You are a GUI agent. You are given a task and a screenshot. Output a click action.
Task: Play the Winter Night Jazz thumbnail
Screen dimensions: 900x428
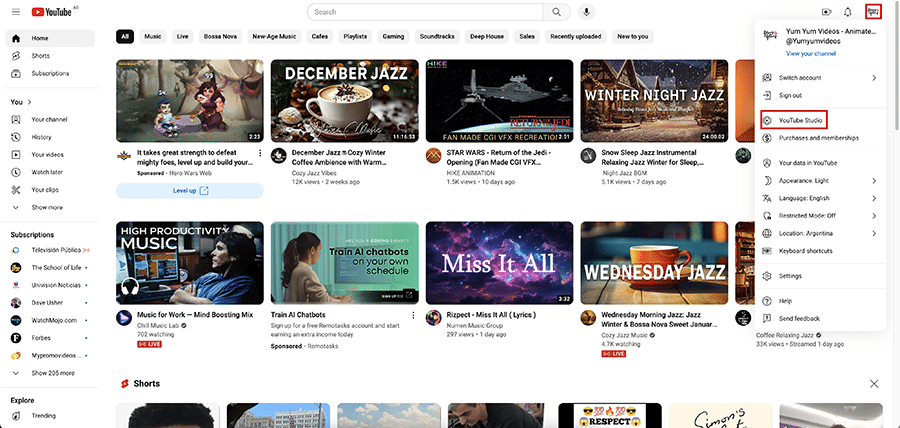pyautogui.click(x=654, y=101)
